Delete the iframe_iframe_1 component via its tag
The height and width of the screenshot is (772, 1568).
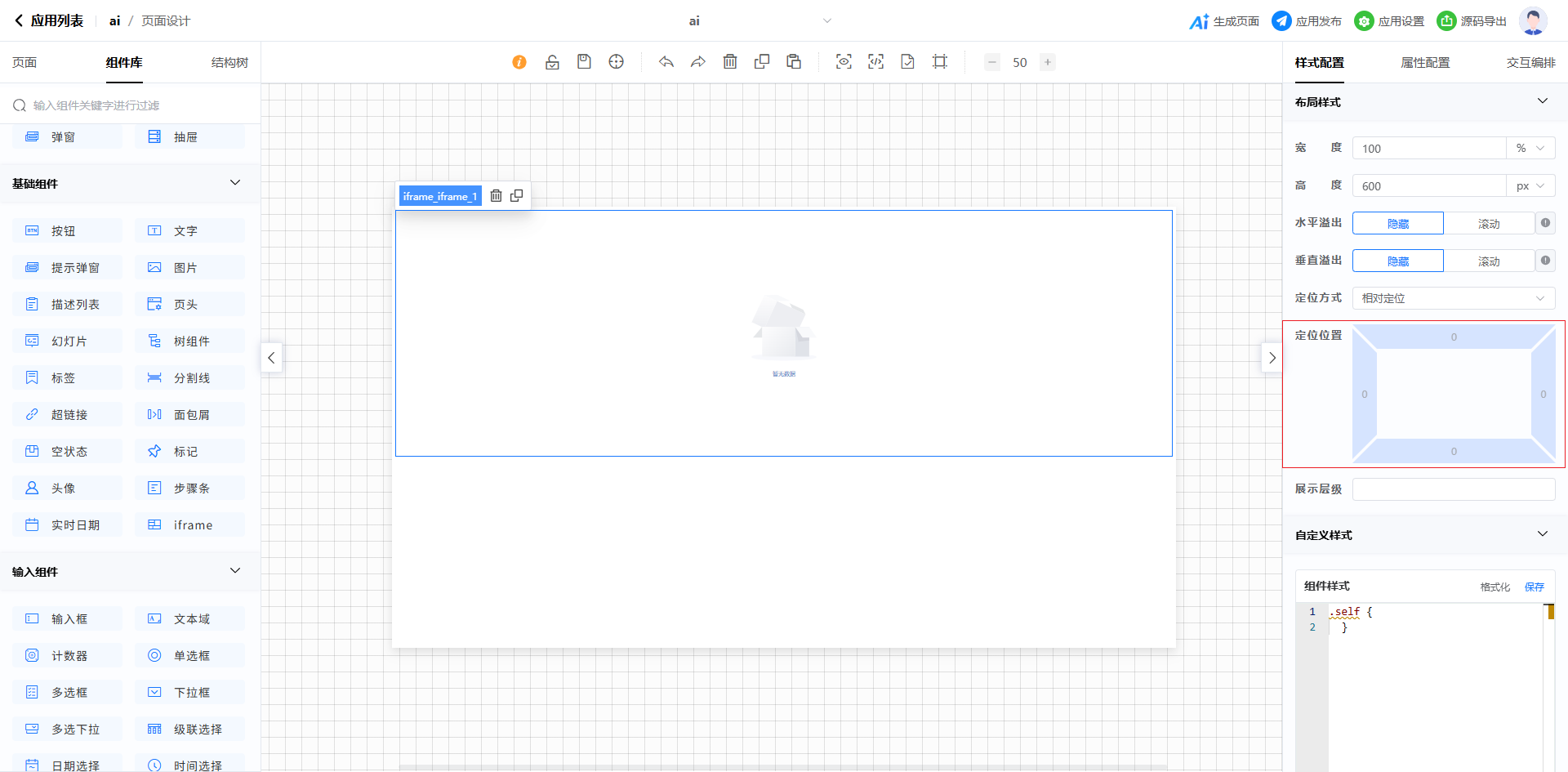point(496,196)
